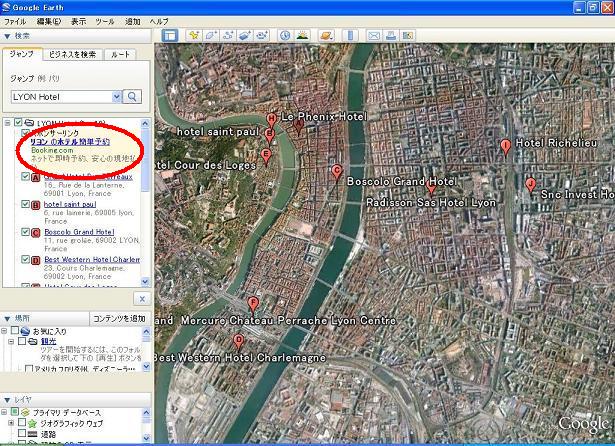Enable the 道路 roads layer checkbox

point(22,433)
